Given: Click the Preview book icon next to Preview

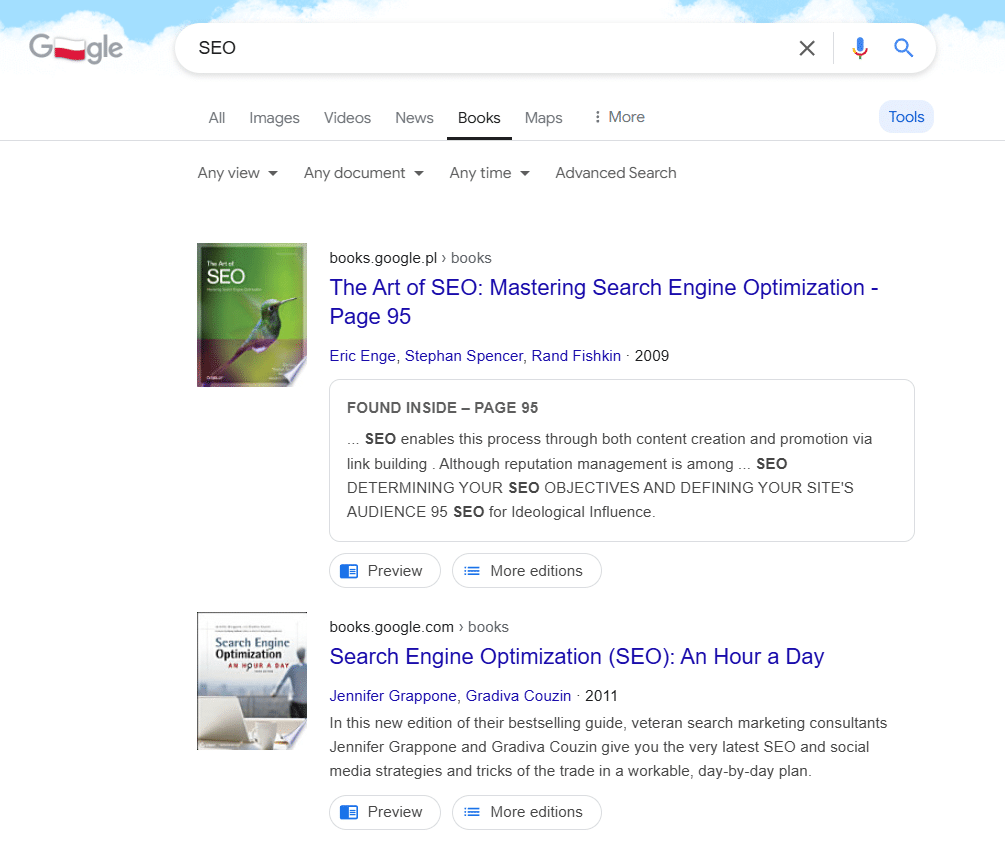Looking at the screenshot, I should point(349,570).
